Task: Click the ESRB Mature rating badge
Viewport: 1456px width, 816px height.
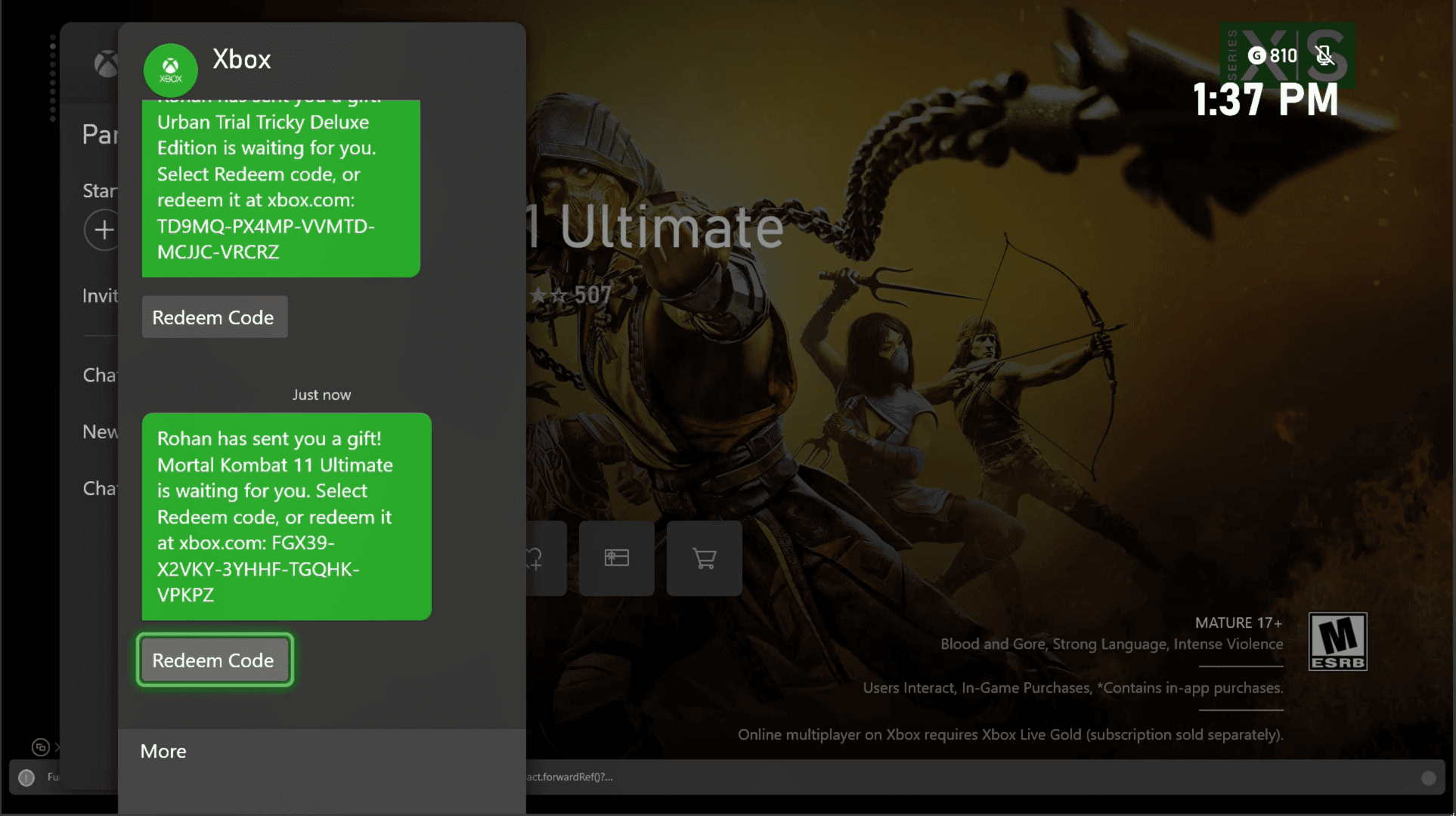Action: coord(1338,641)
